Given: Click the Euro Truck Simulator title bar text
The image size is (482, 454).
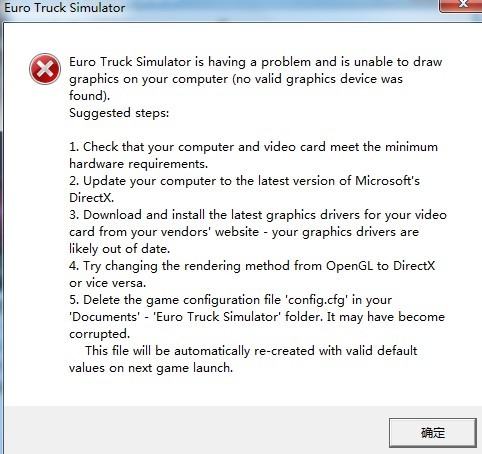Looking at the screenshot, I should click(65, 8).
